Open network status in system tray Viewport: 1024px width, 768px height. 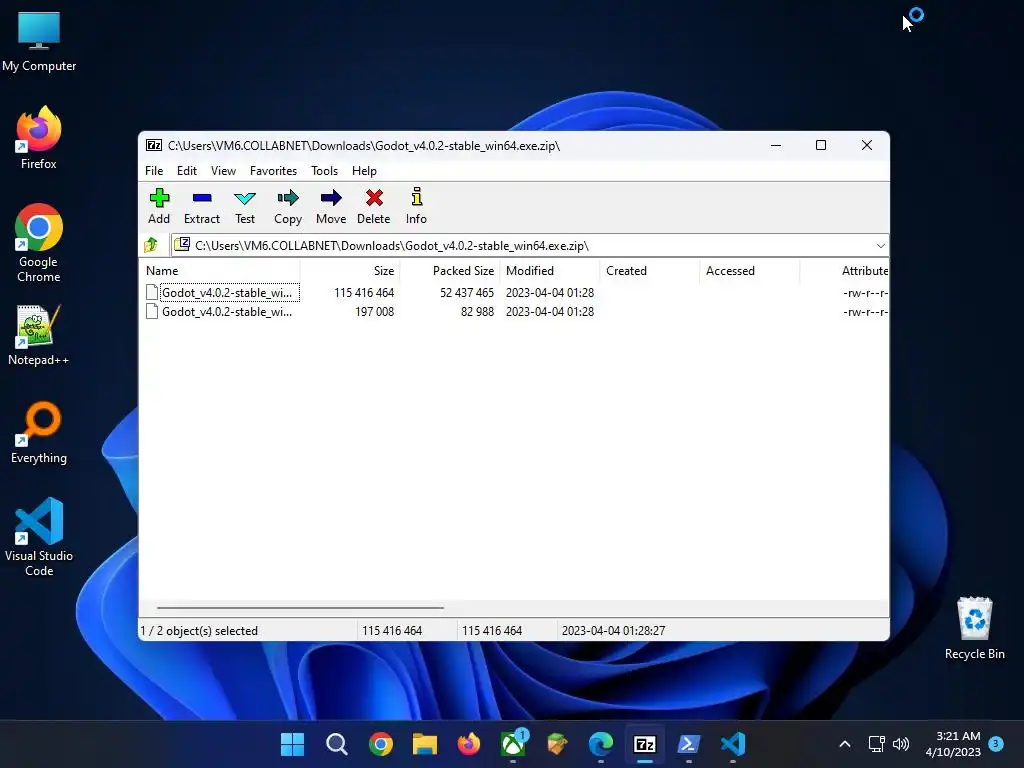(876, 744)
